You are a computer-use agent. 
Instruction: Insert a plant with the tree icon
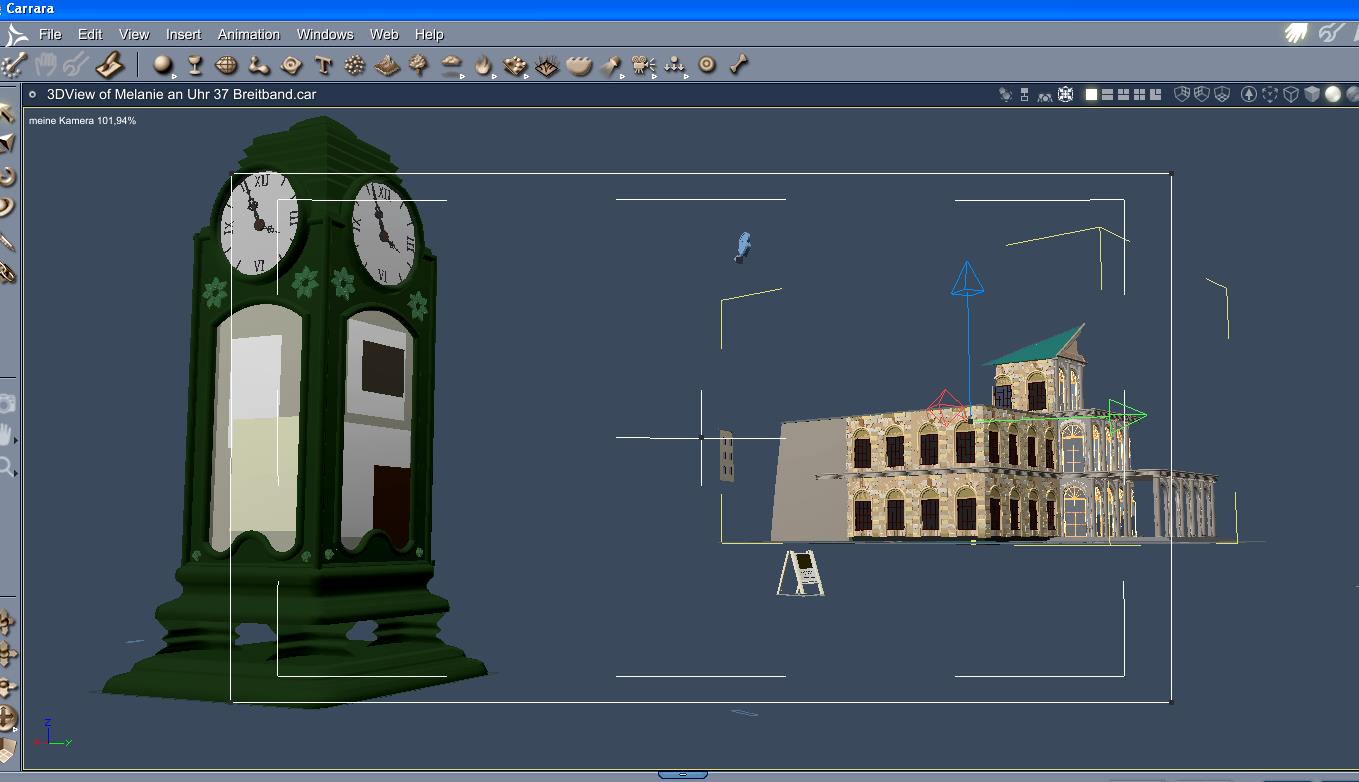pyautogui.click(x=419, y=65)
